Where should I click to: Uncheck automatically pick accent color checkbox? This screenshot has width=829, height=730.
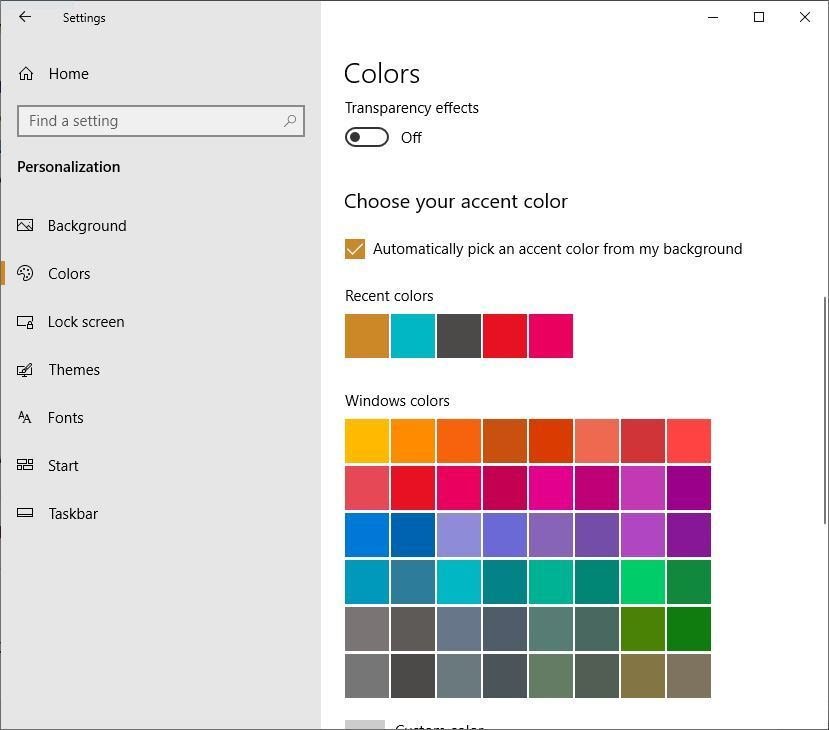pos(355,249)
